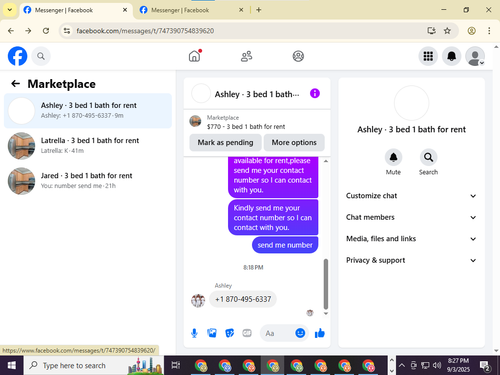
Task: Close the second Messenger tab
Action: coord(241,10)
